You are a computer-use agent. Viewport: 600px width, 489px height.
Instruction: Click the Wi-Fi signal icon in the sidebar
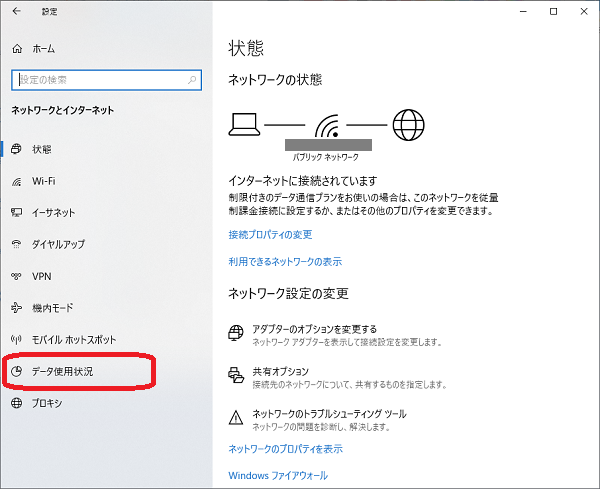tap(16, 181)
